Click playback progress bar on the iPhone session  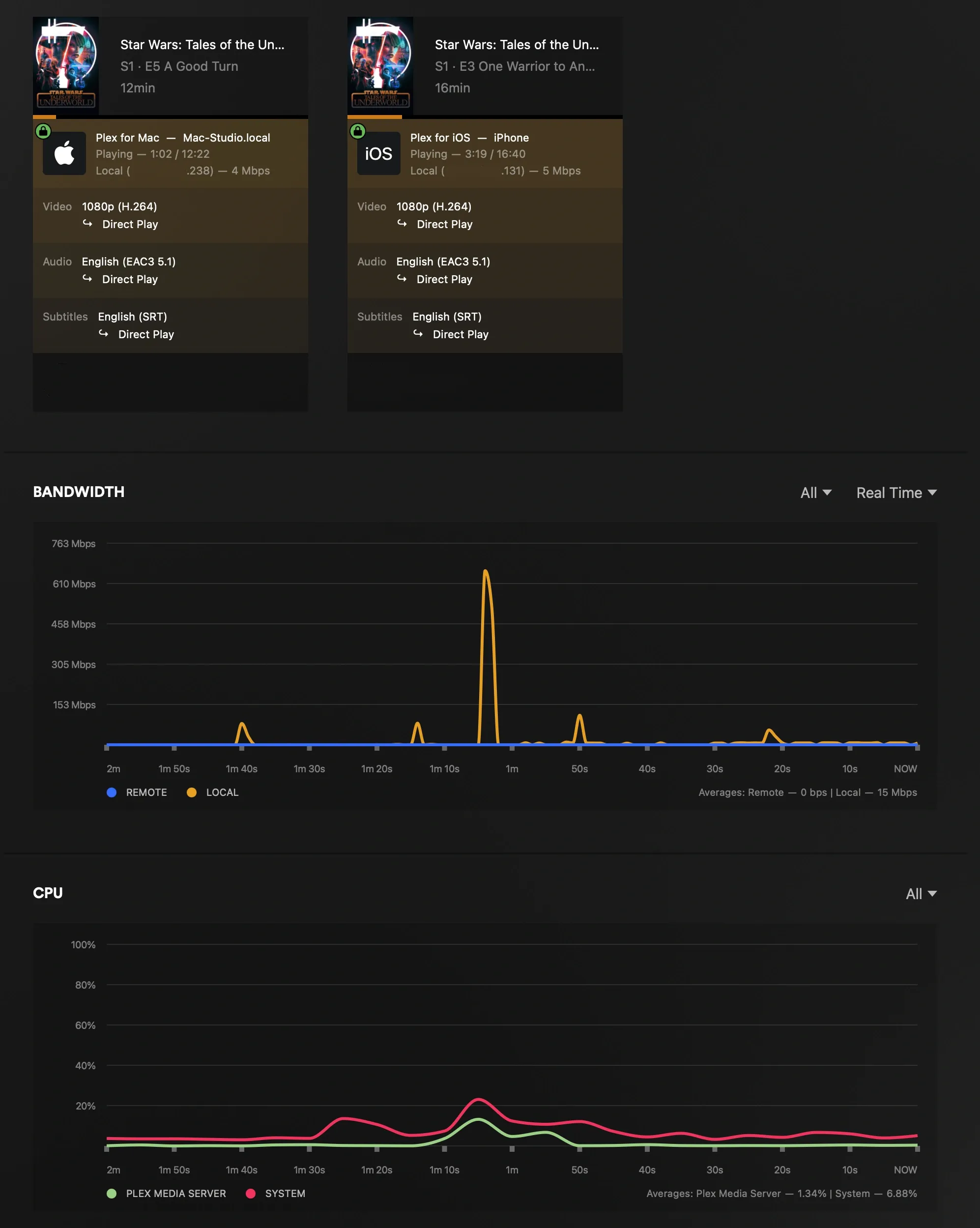[x=485, y=117]
